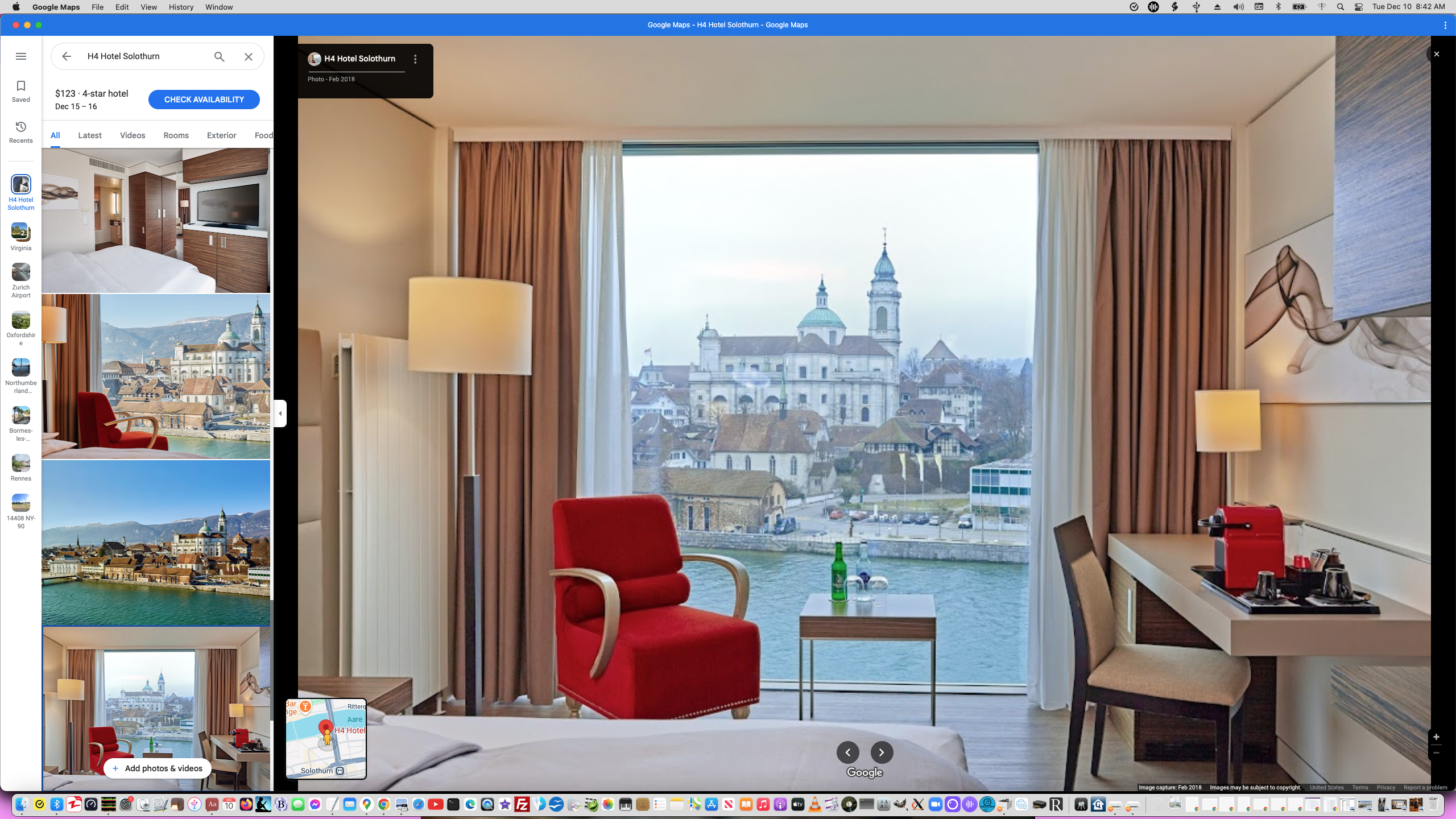The height and width of the screenshot is (819, 1456).
Task: Collapse the side panel arrow
Action: (x=280, y=413)
